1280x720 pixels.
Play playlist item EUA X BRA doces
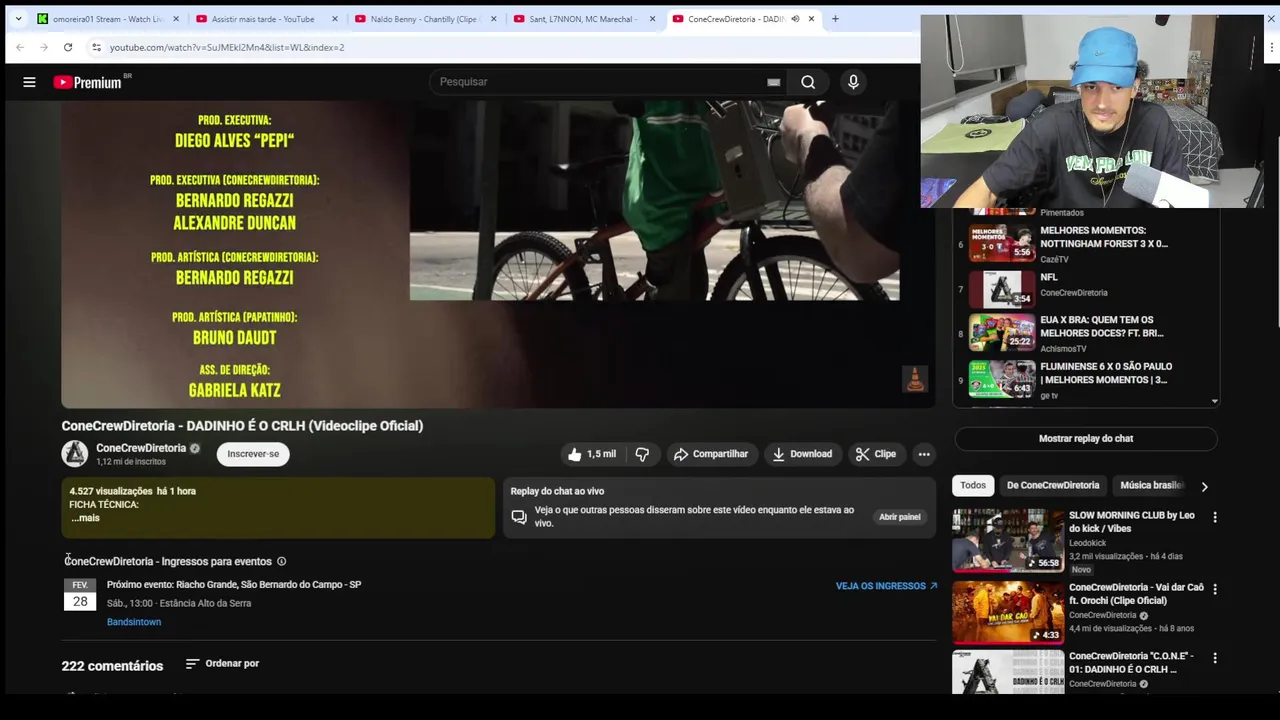point(1085,333)
